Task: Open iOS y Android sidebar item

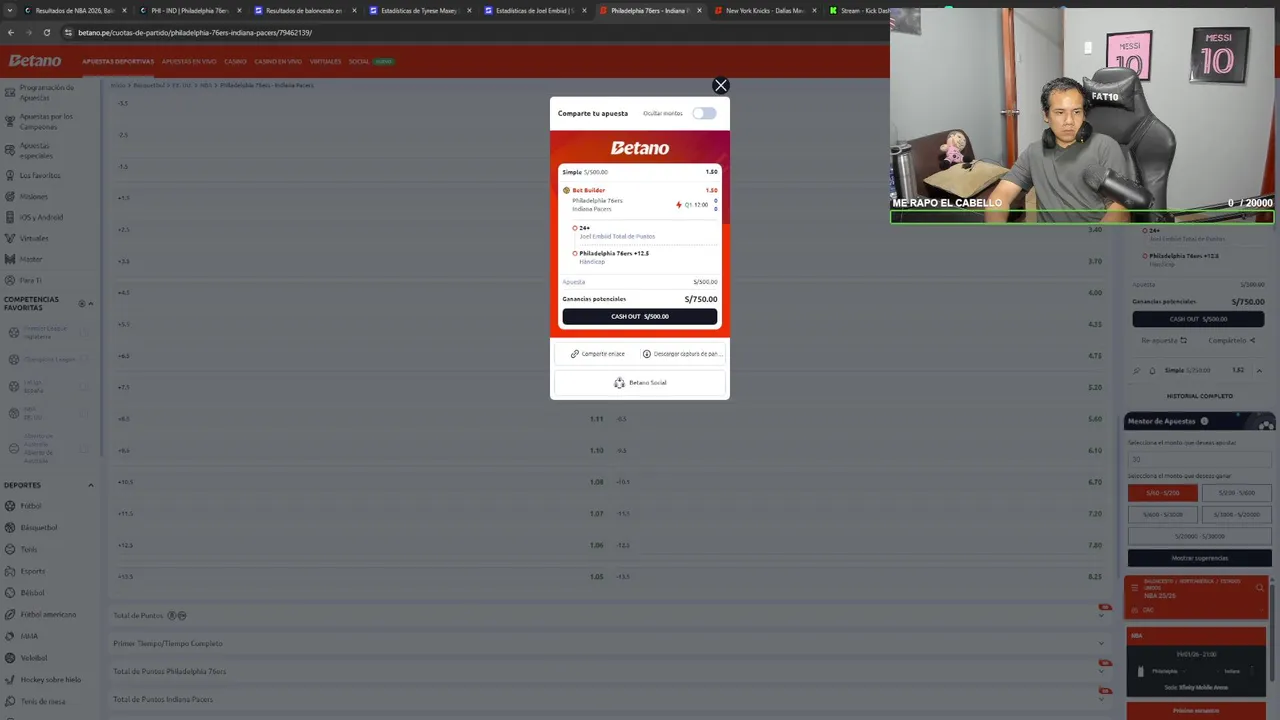Action: (41, 217)
